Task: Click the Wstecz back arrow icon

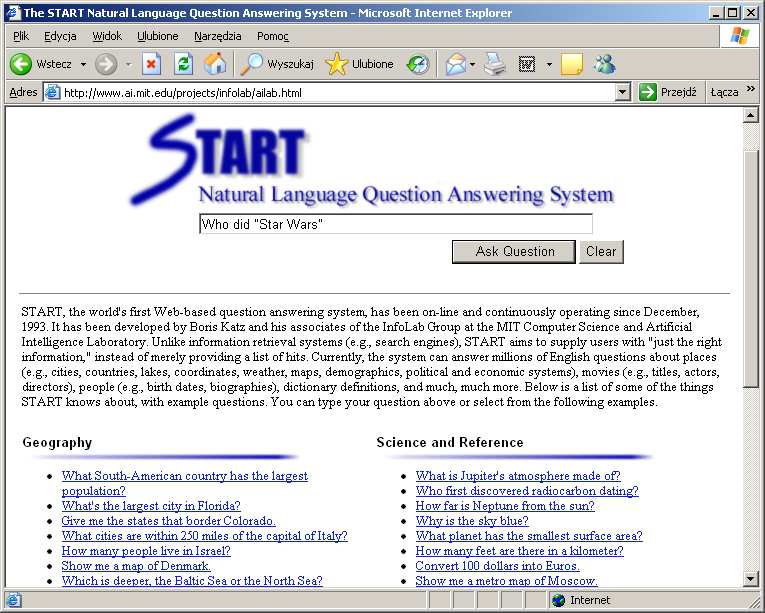Action: click(20, 64)
